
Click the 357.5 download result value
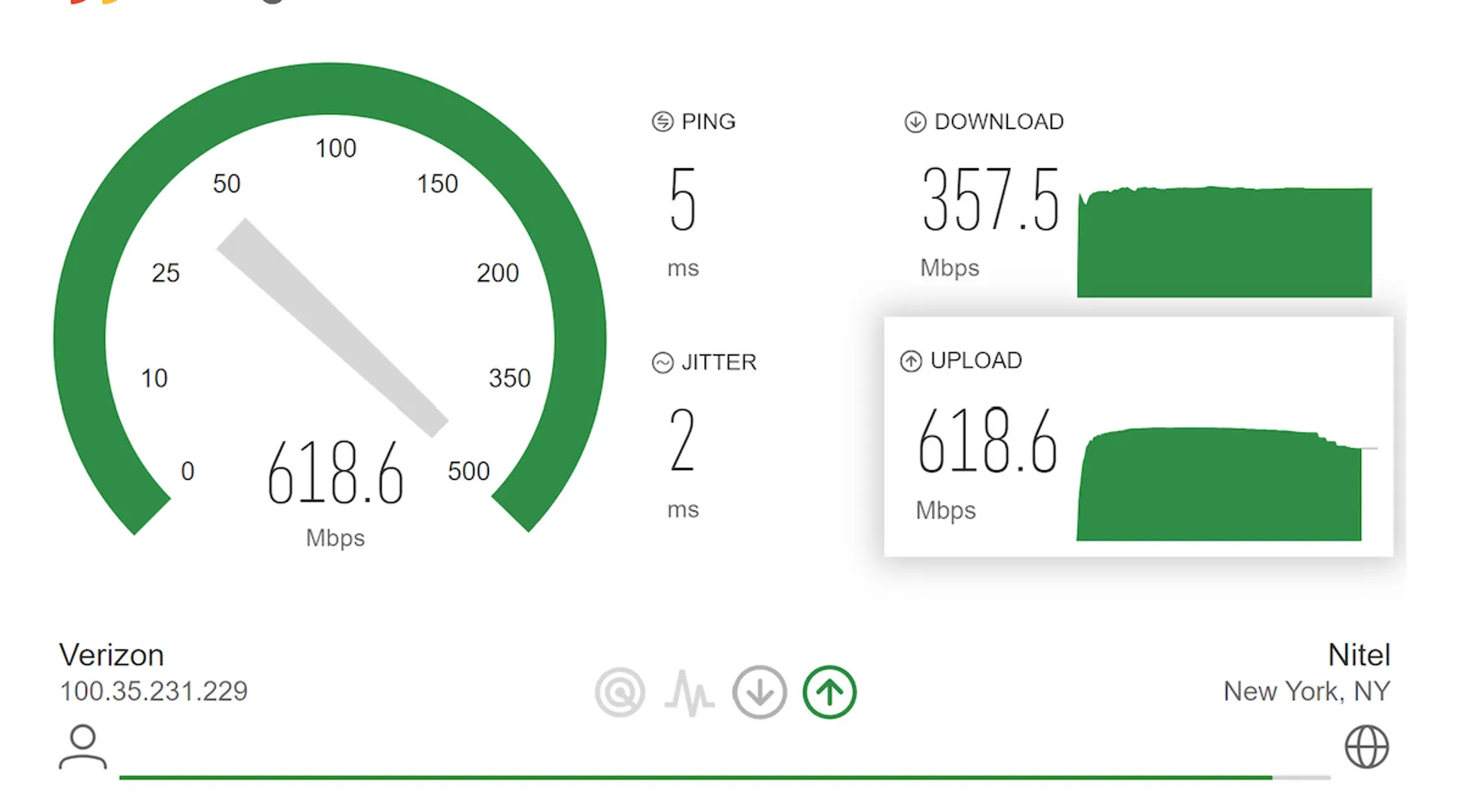990,200
